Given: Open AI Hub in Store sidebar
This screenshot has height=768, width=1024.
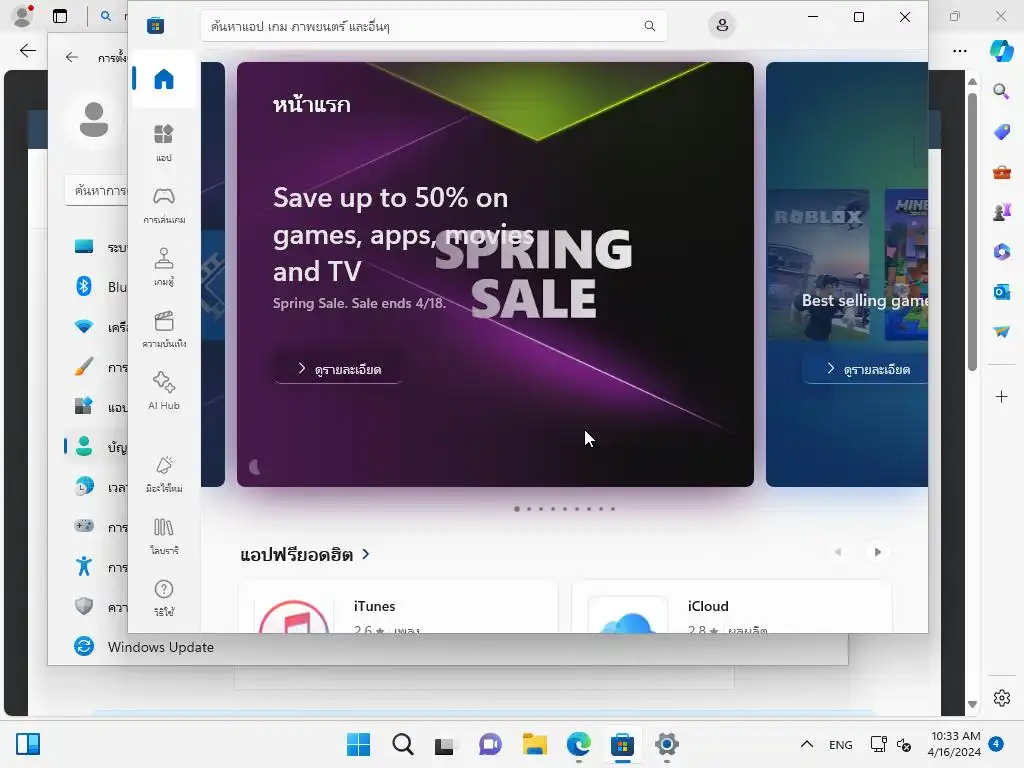Looking at the screenshot, I should [x=164, y=391].
